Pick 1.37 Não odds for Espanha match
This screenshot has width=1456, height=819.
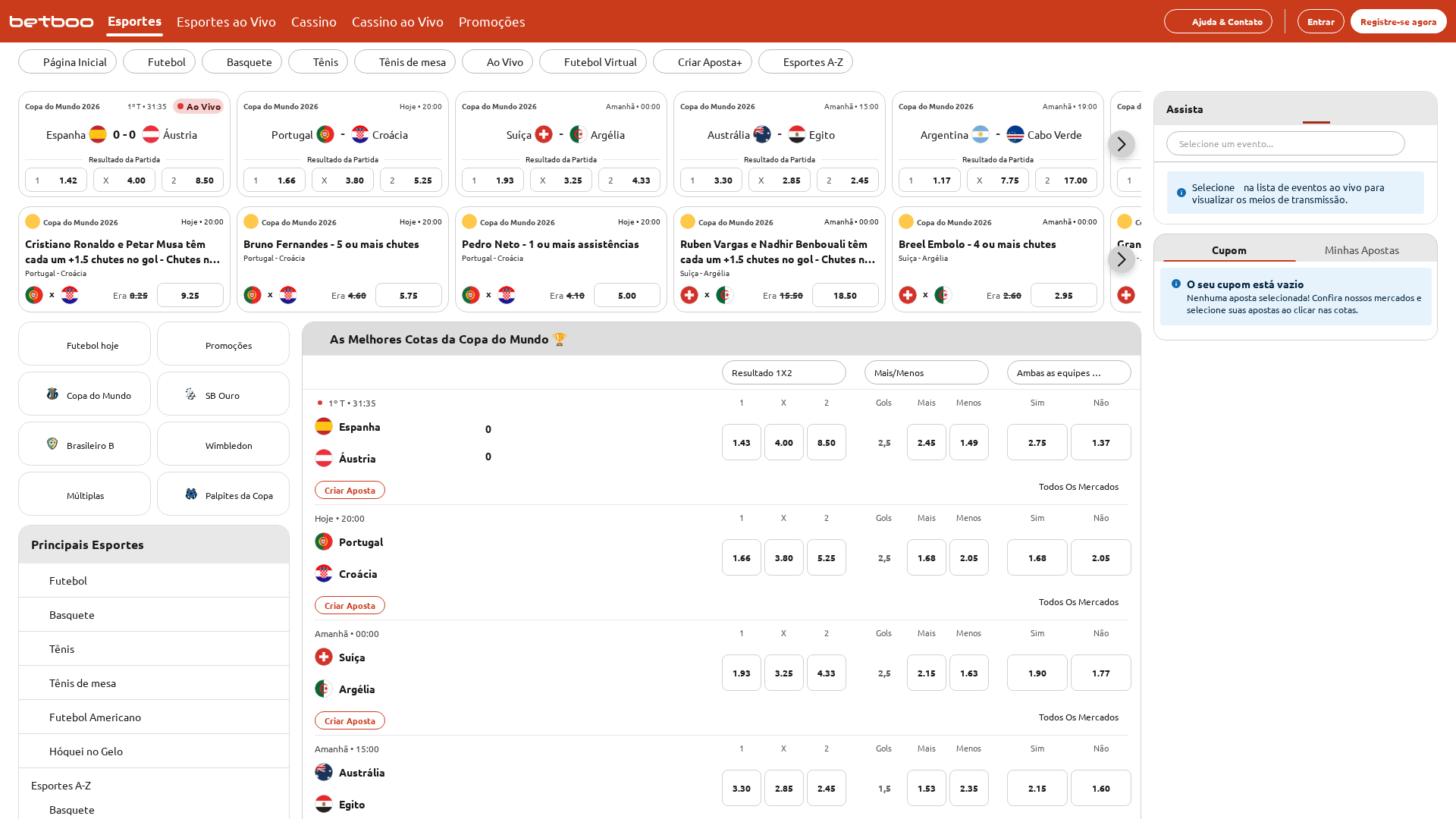(1101, 442)
